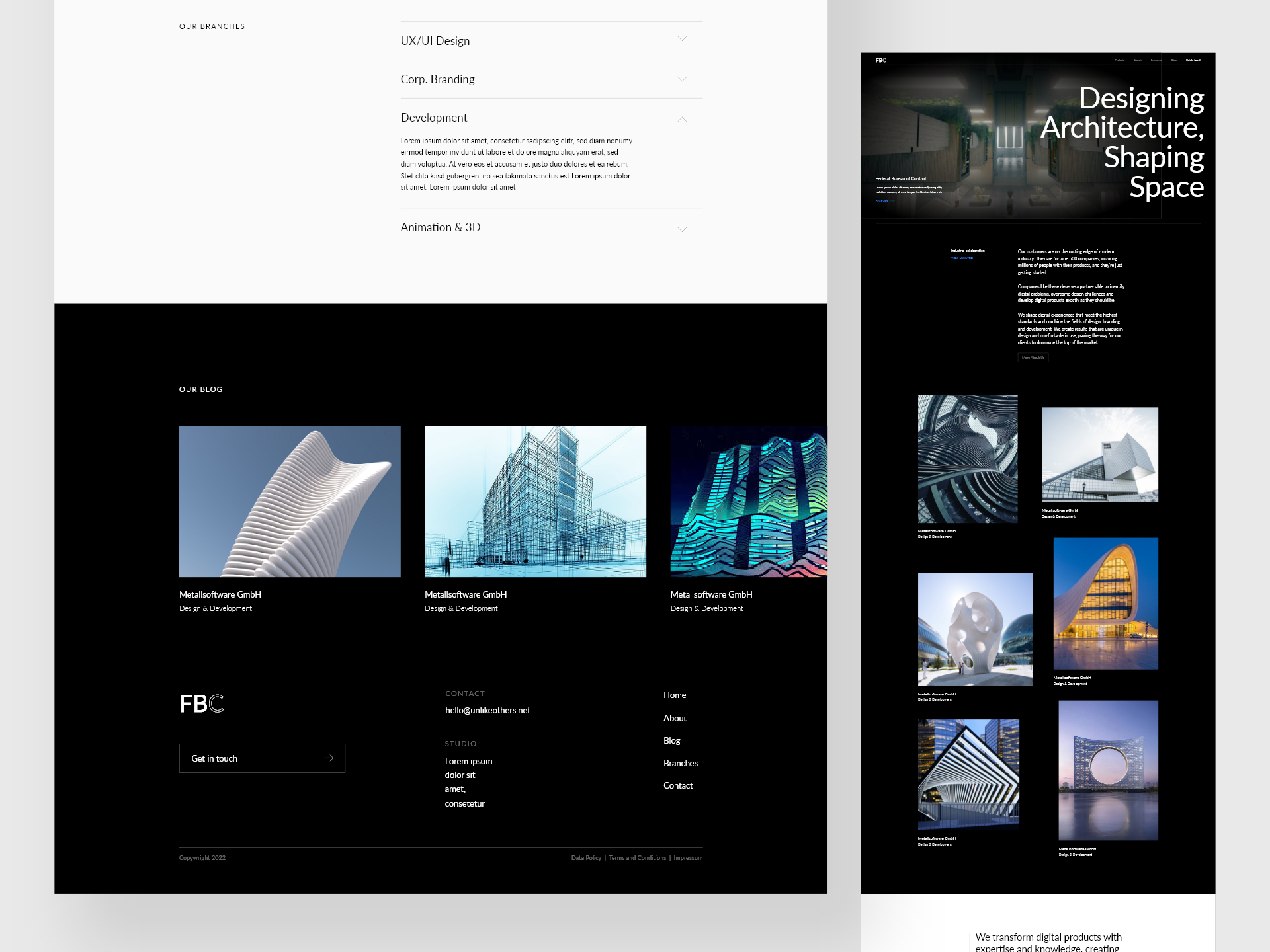
Task: Open the hello@unlikeothers.net email link
Action: point(487,710)
